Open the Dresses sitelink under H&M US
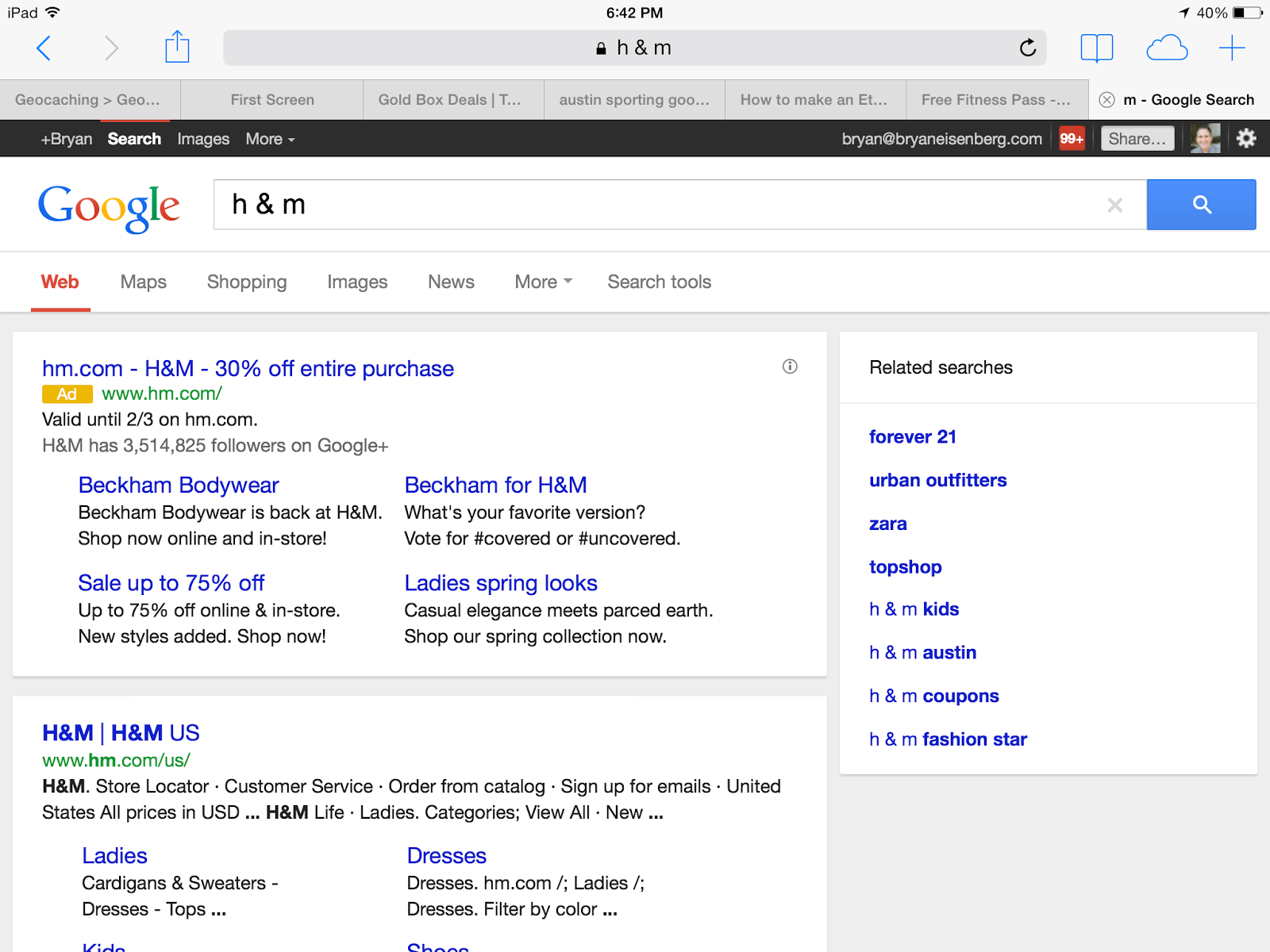This screenshot has height=952, width=1270. [447, 856]
